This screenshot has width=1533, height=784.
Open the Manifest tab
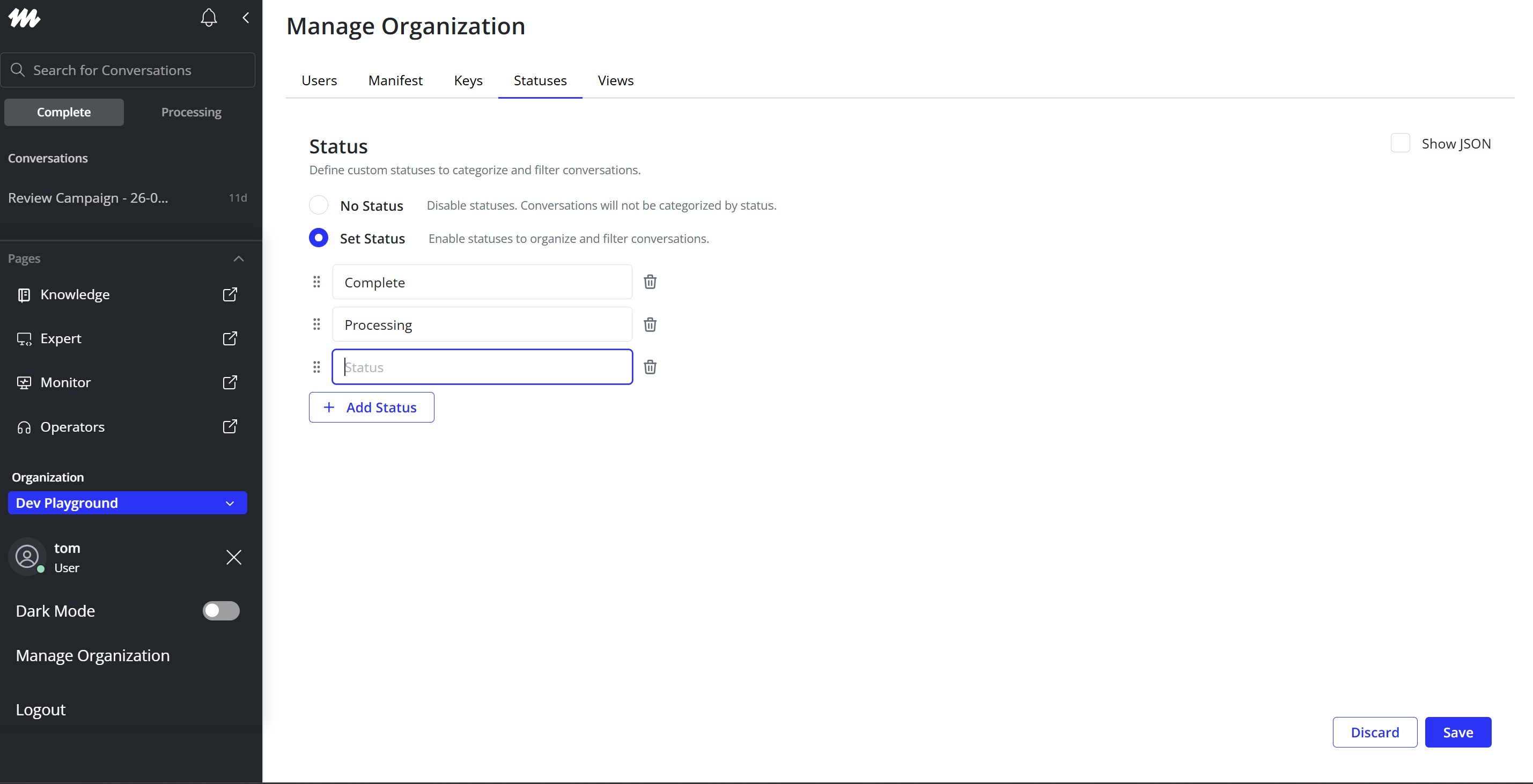(395, 80)
